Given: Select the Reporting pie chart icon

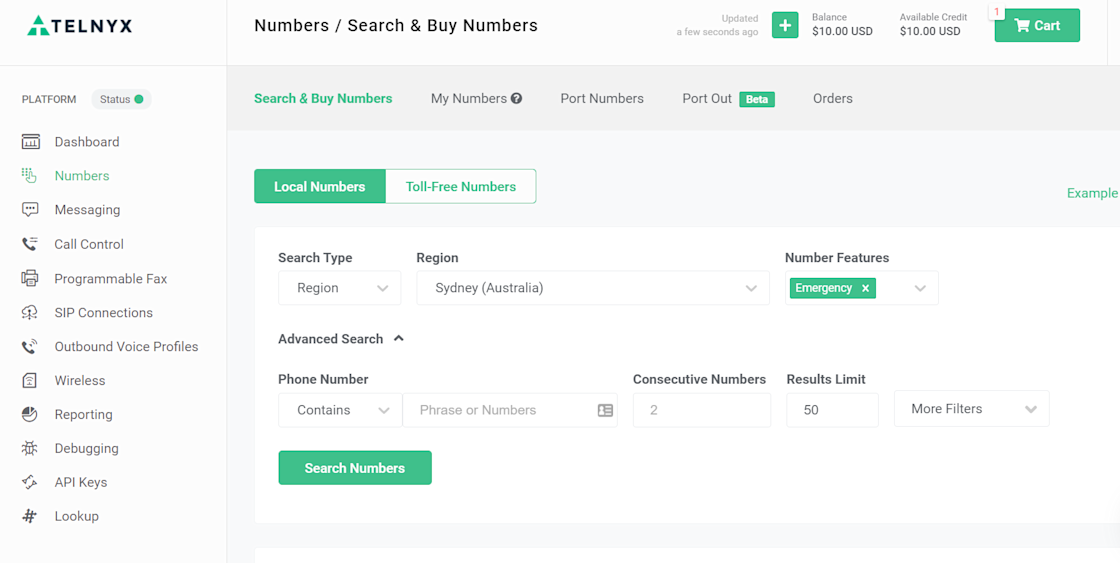Looking at the screenshot, I should [x=30, y=414].
